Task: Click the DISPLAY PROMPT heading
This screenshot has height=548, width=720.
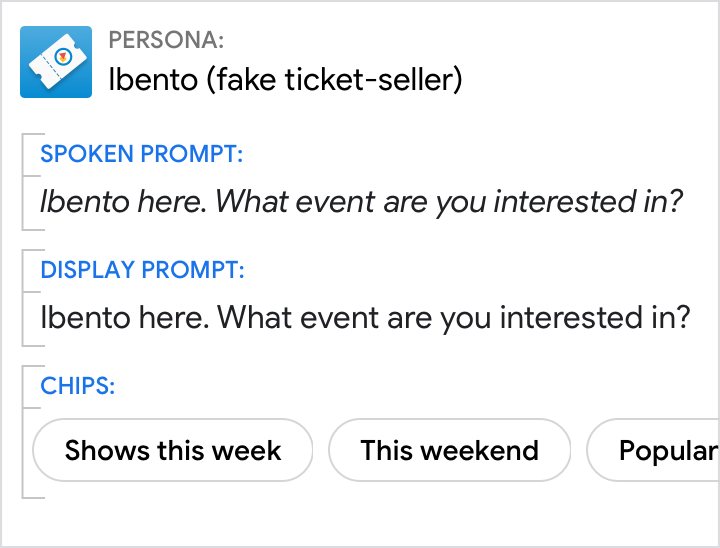Action: point(142,270)
